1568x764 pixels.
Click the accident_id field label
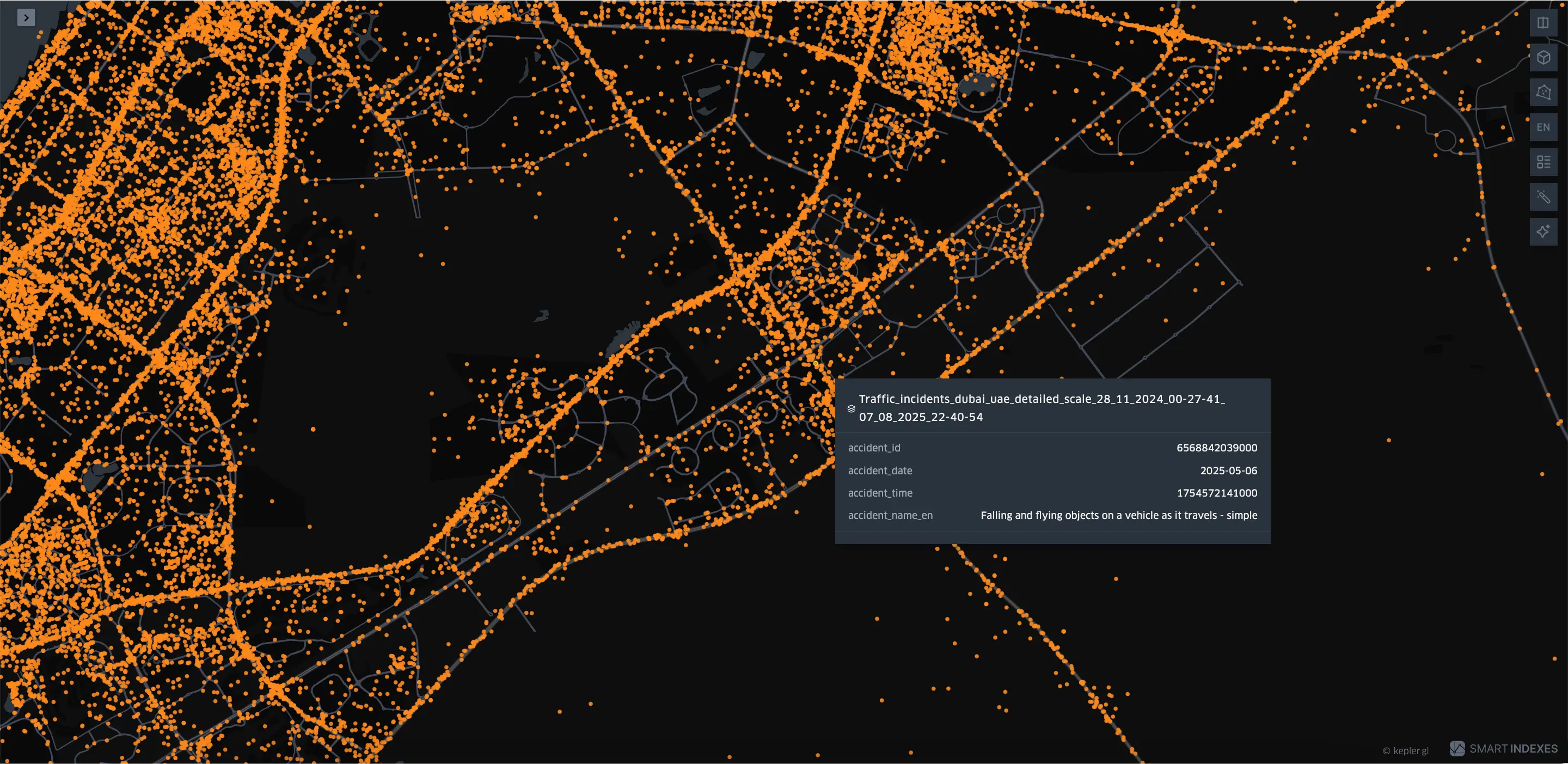tap(874, 448)
